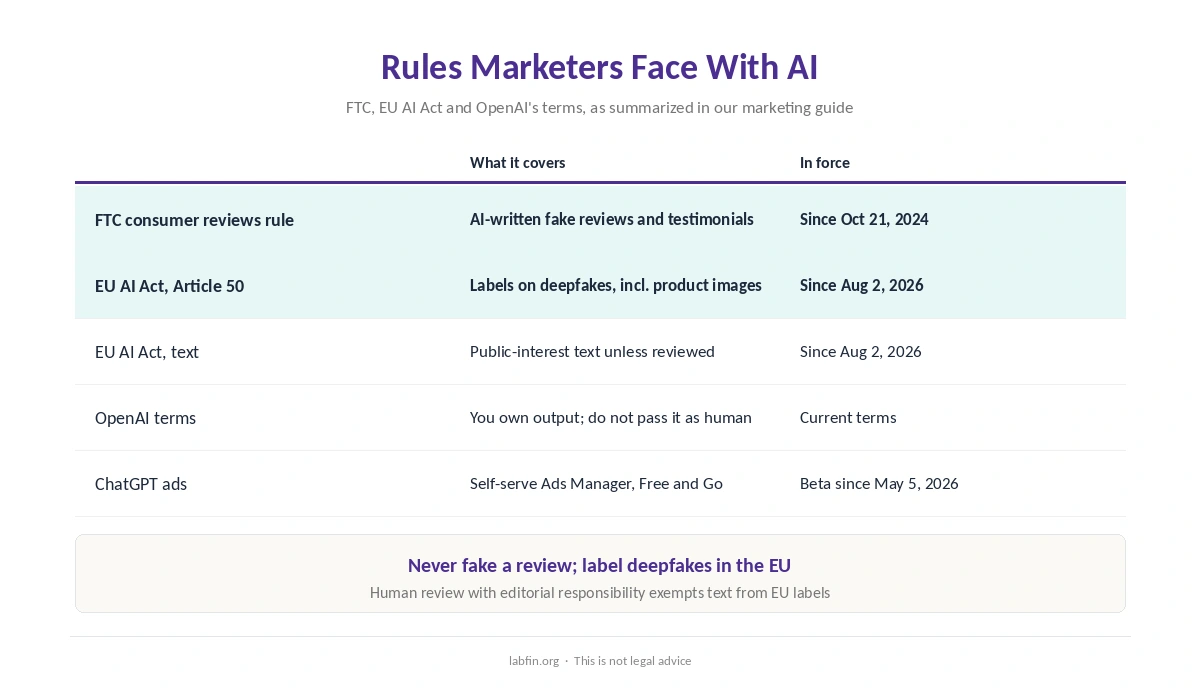1200x688 pixels.
Task: Select the 'OpenAI terms' row label
Action: click(145, 418)
